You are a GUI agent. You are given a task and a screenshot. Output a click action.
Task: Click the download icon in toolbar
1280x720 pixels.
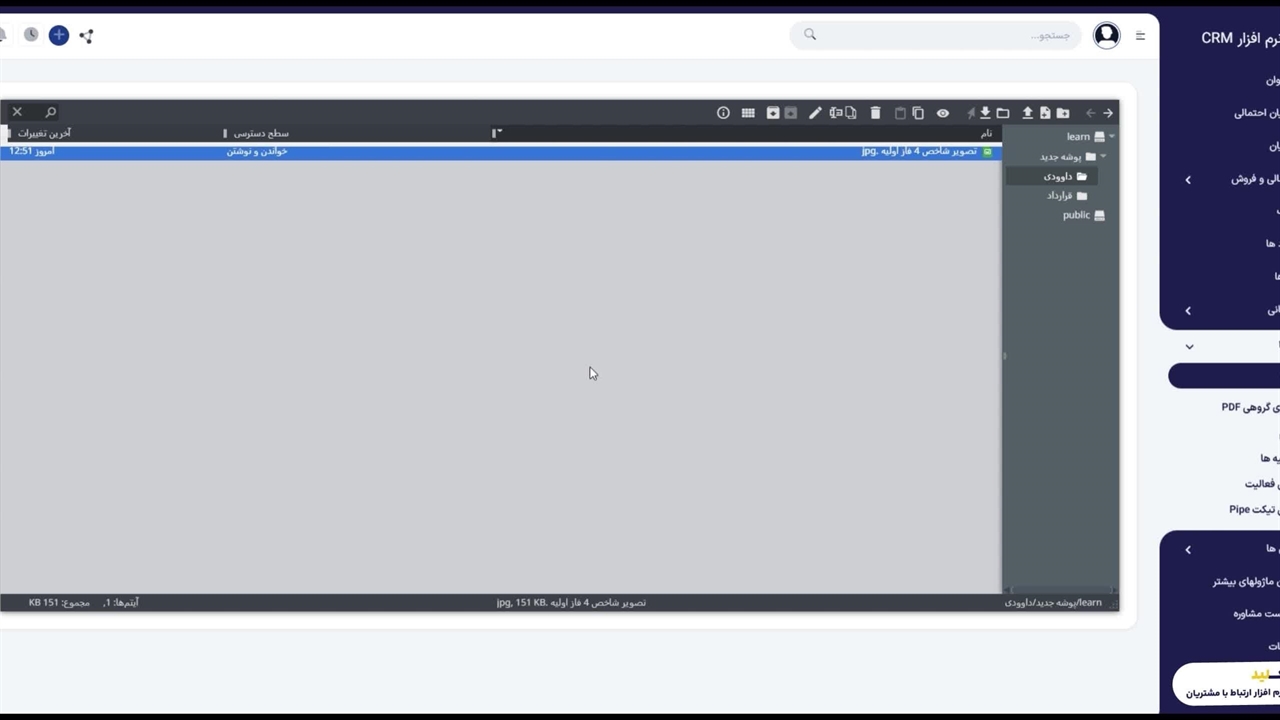pyautogui.click(x=985, y=113)
